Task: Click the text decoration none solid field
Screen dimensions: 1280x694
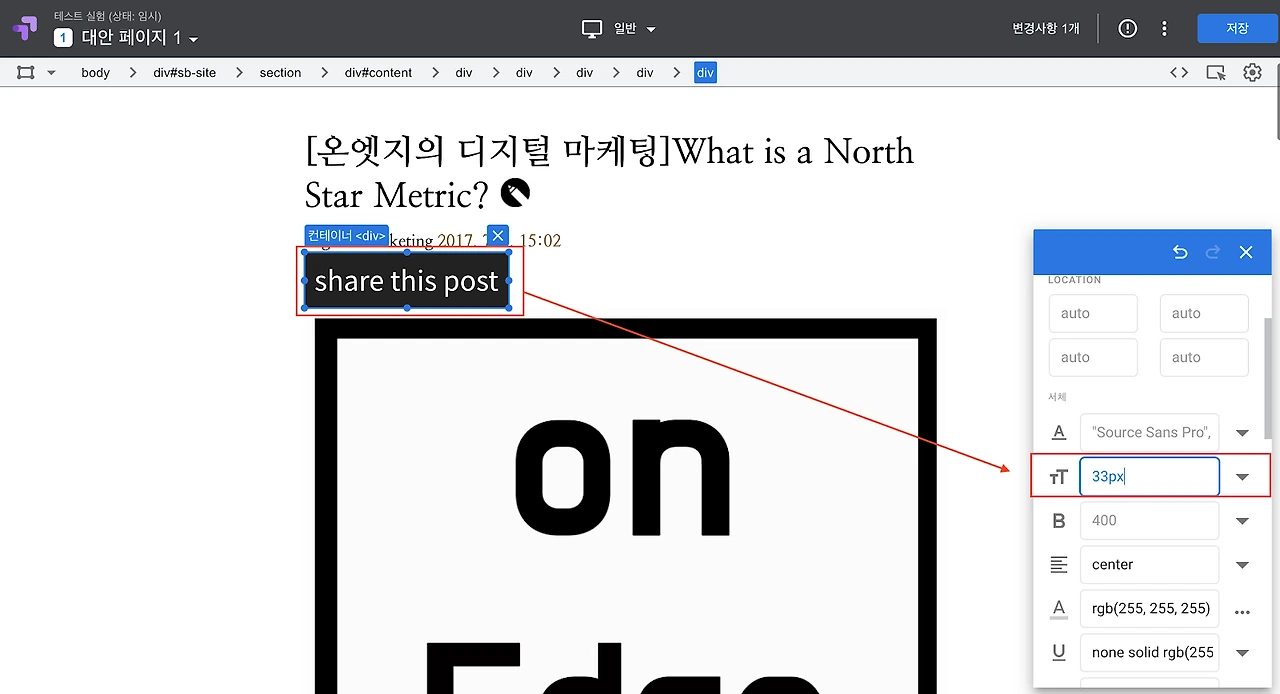Action: point(1150,652)
